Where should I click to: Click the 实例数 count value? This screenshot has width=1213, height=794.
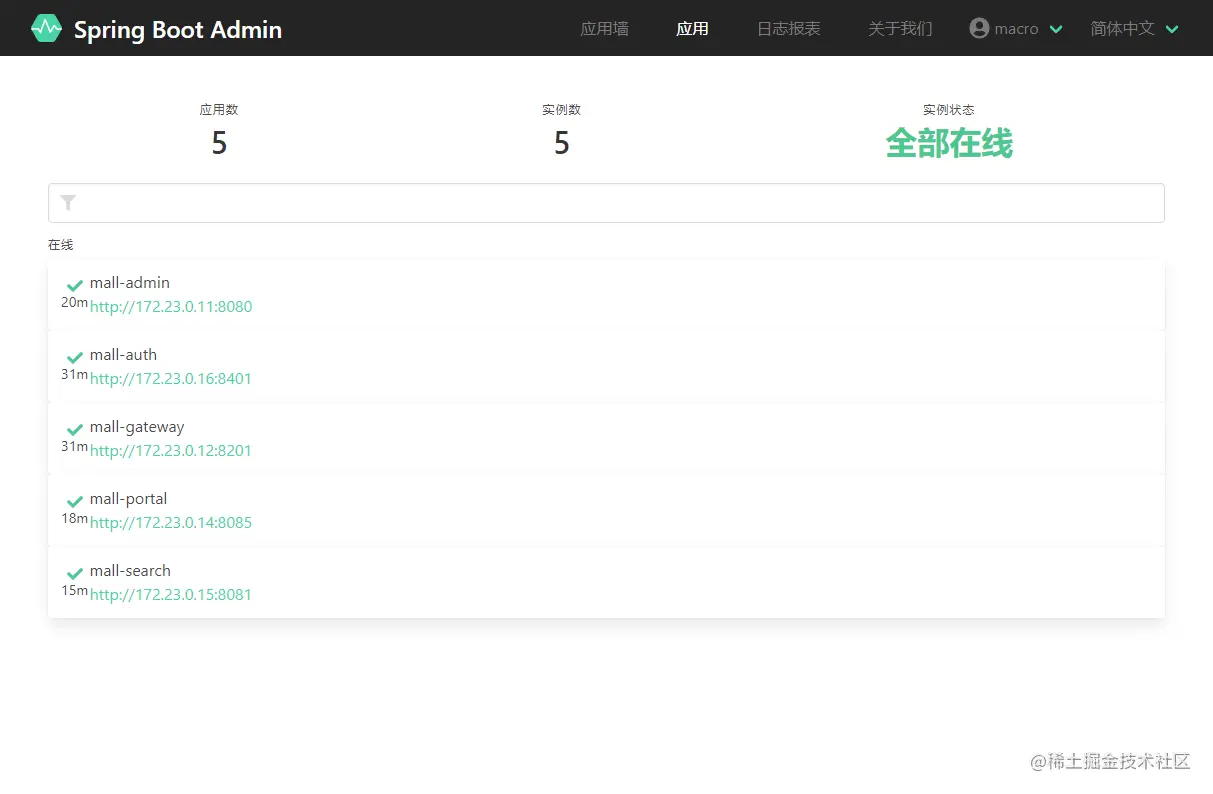coord(562,143)
